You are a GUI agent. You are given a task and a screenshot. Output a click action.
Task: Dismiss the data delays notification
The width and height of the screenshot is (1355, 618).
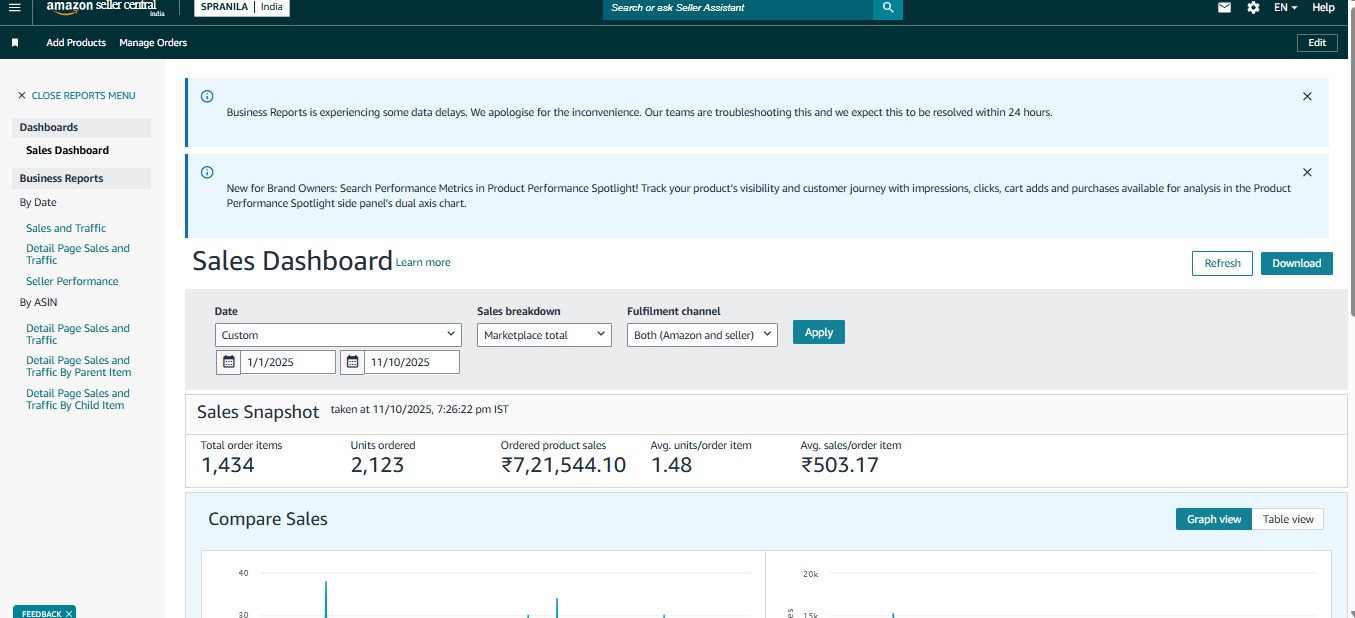(1307, 96)
